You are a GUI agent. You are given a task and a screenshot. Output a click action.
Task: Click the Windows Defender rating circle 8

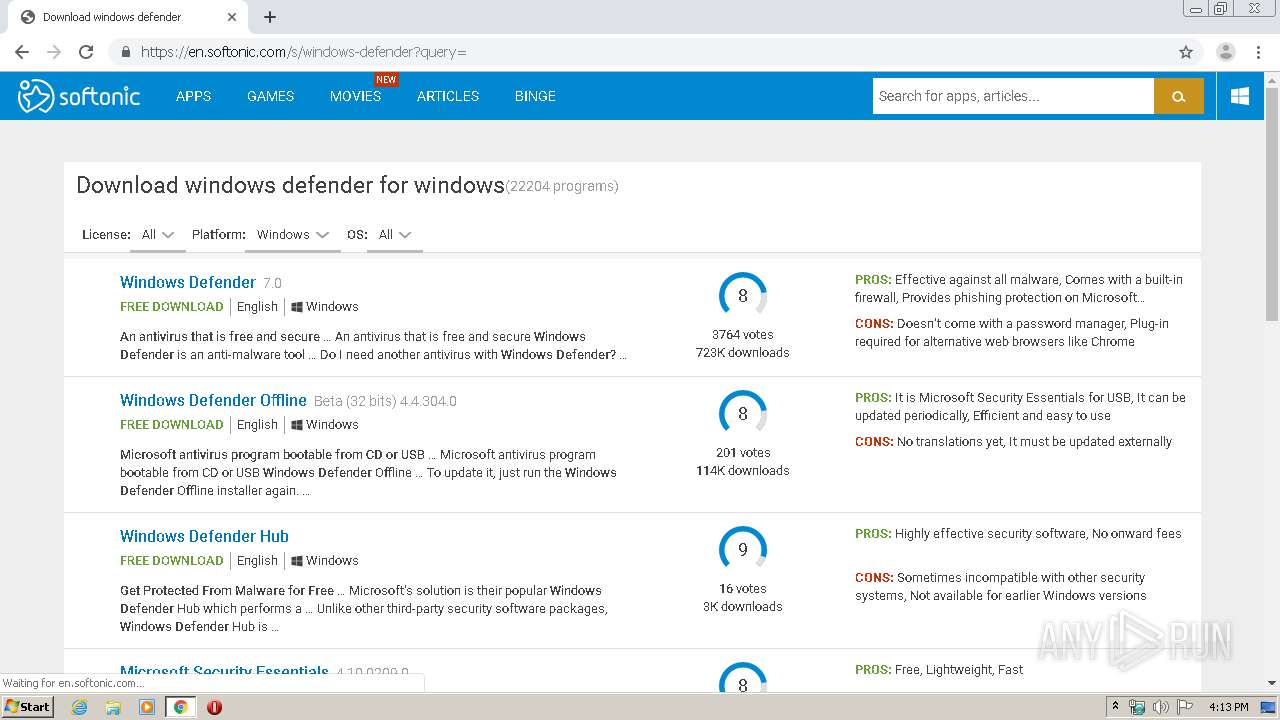[743, 296]
